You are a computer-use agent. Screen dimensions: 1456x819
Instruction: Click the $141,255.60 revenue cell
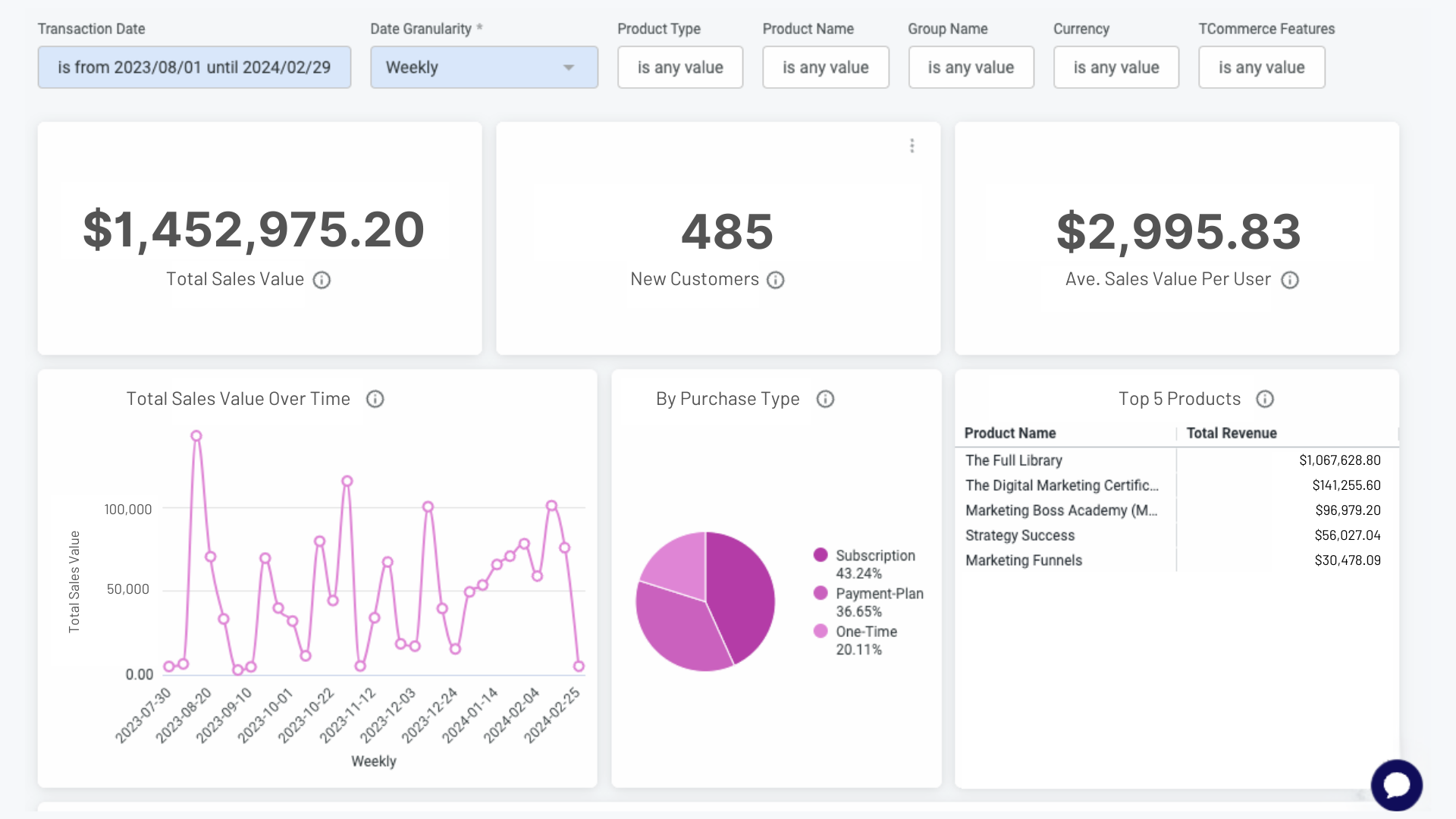[x=1346, y=485]
